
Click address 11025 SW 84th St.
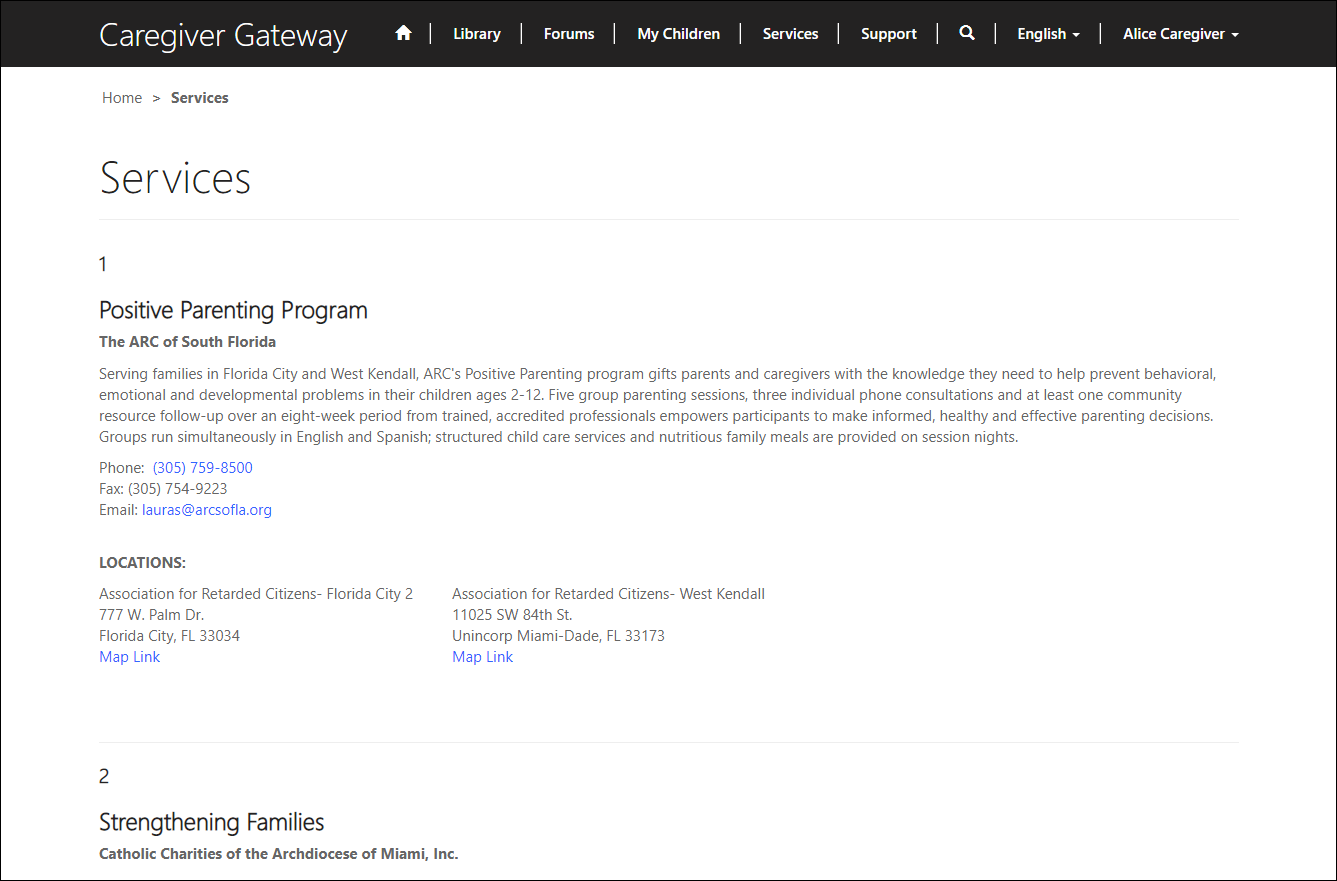coord(512,615)
